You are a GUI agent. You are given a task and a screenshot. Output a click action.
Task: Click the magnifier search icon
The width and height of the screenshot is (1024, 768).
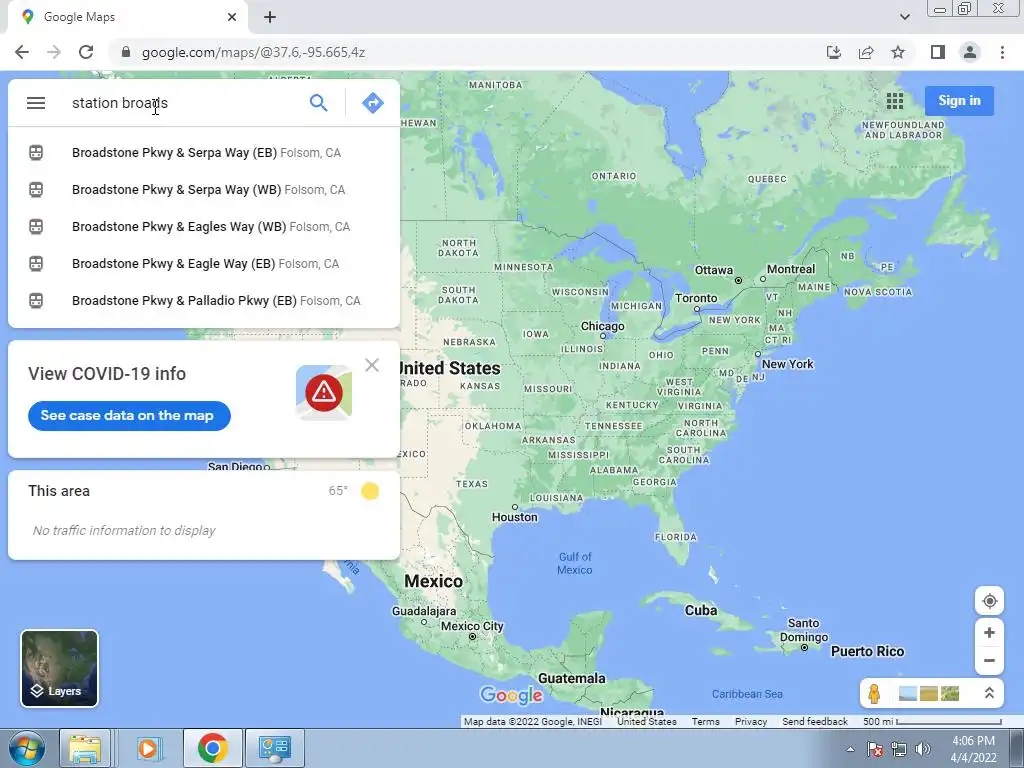click(x=319, y=103)
